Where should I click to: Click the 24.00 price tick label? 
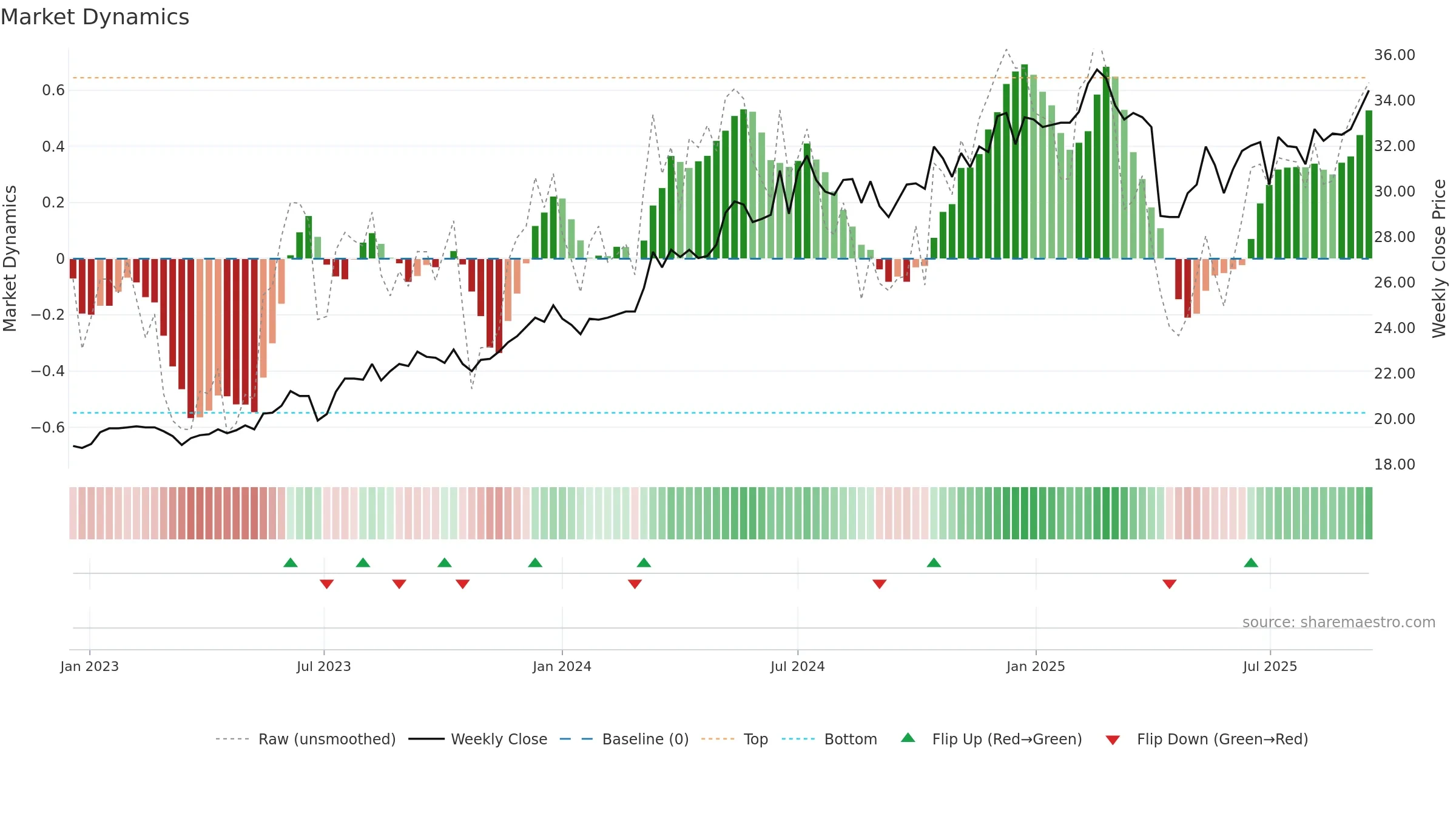click(x=1395, y=328)
